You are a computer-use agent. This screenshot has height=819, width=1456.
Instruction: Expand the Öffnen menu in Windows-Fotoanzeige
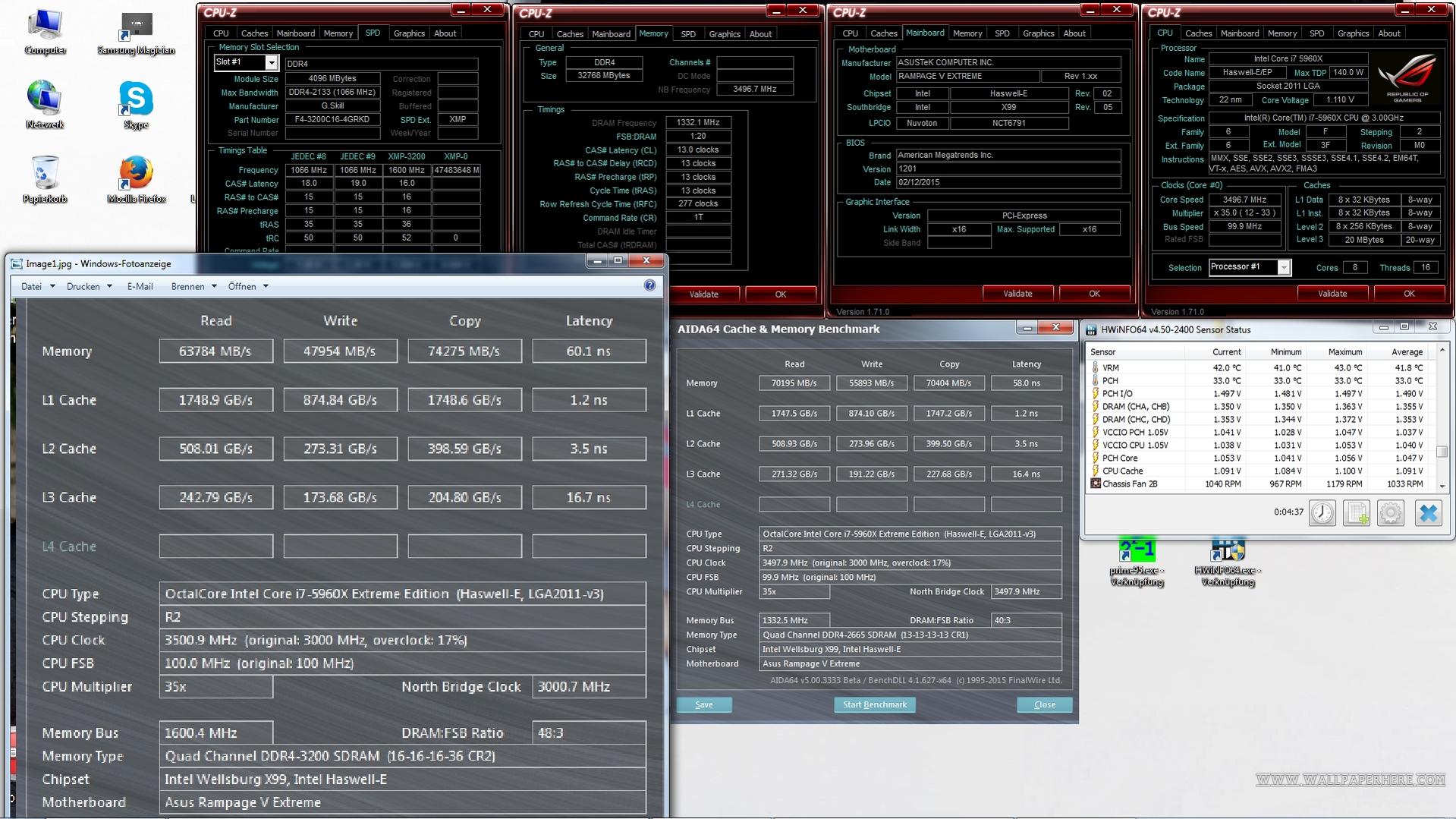248,286
